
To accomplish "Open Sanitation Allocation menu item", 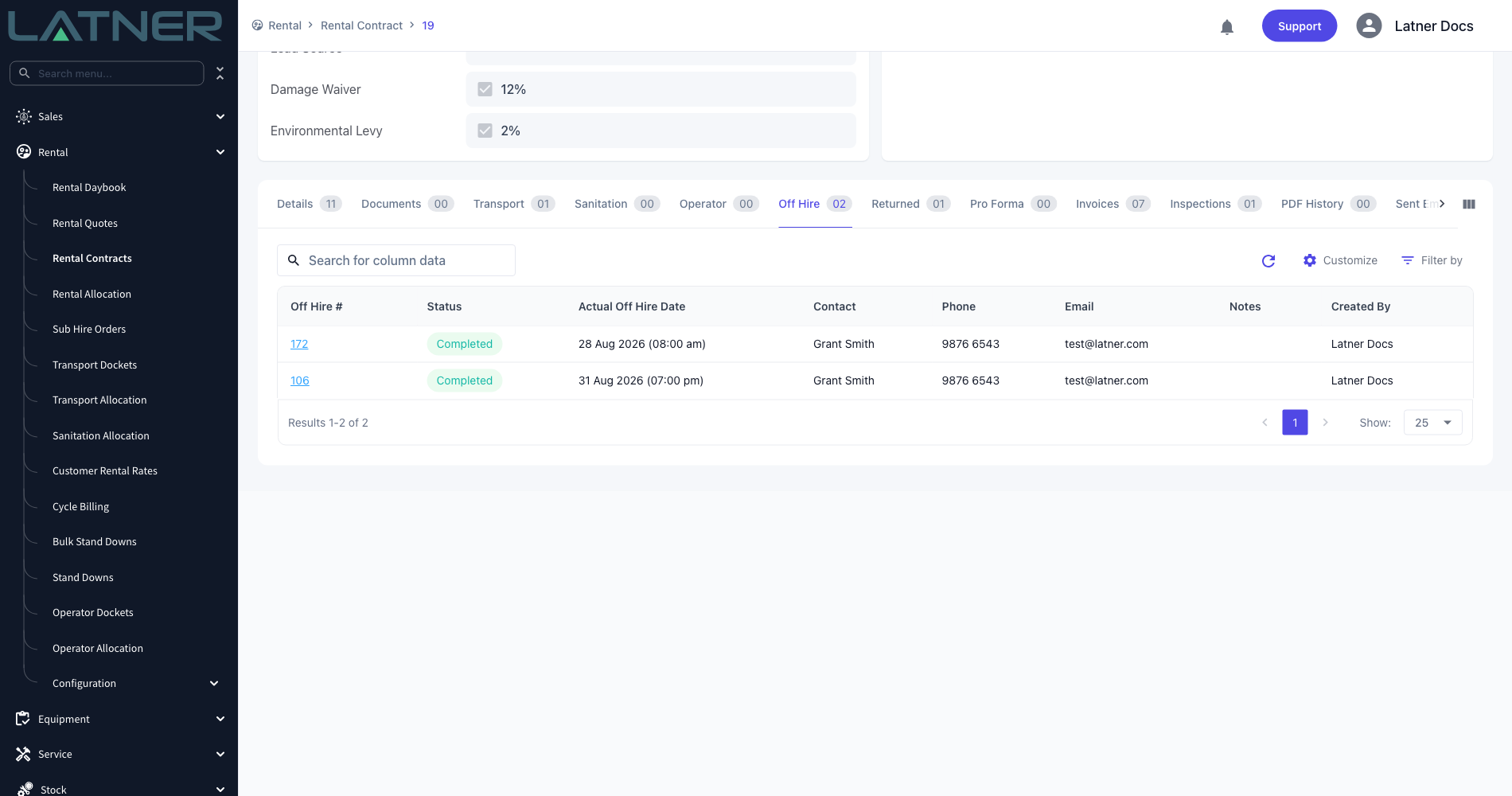I will click(x=101, y=435).
